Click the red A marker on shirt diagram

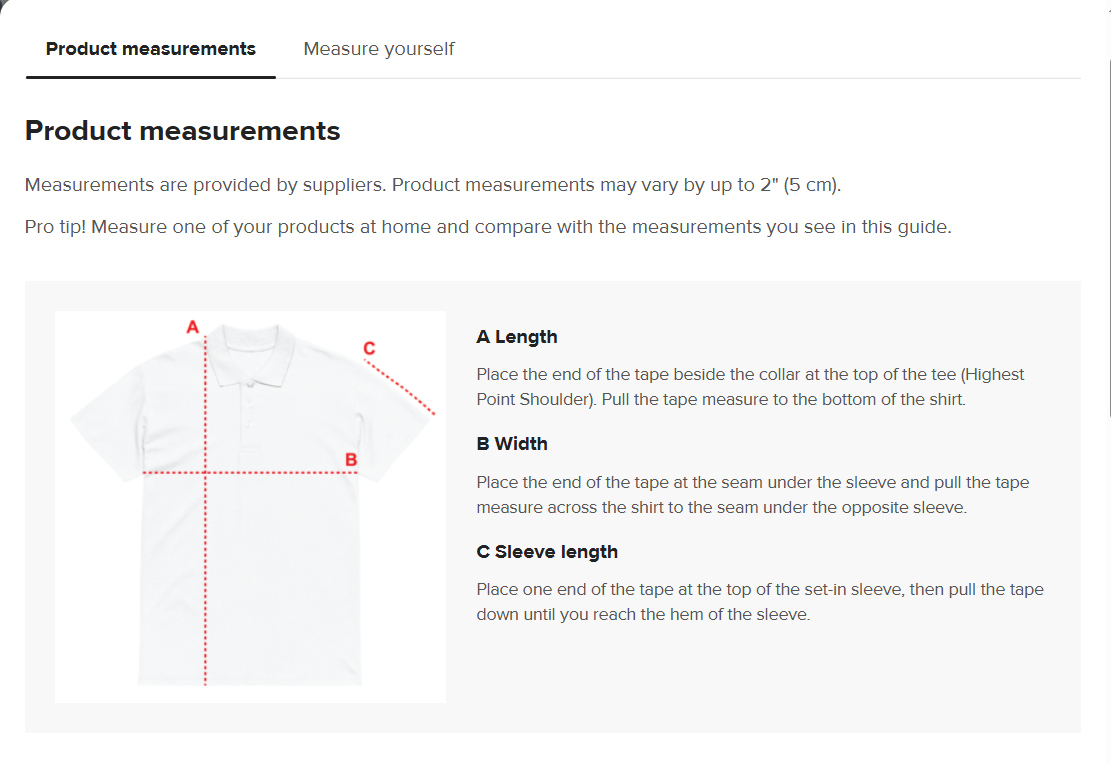pos(193,327)
